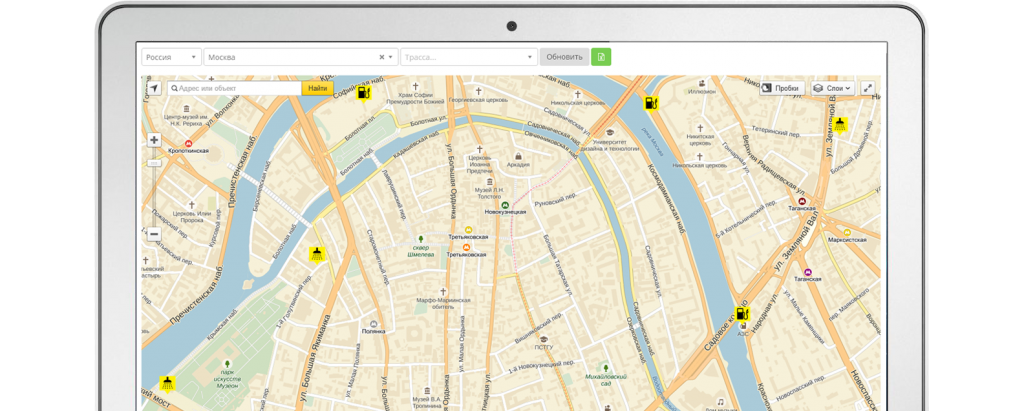Open the Слои layers dropdown
Viewport: 1024px width, 411px height.
[831, 88]
